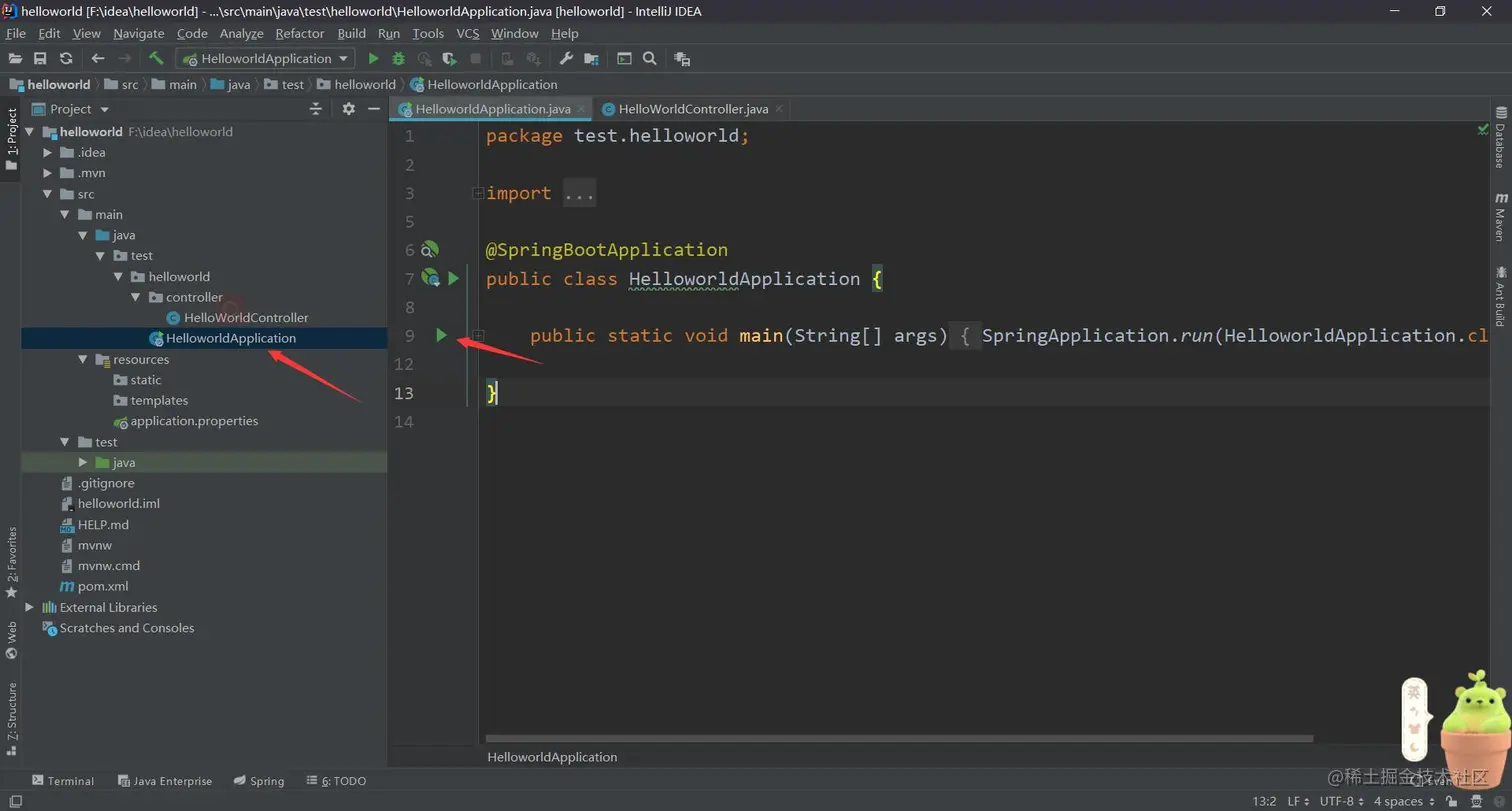Click the green run gutter arrow on line 9
1512x811 pixels.
pos(441,335)
